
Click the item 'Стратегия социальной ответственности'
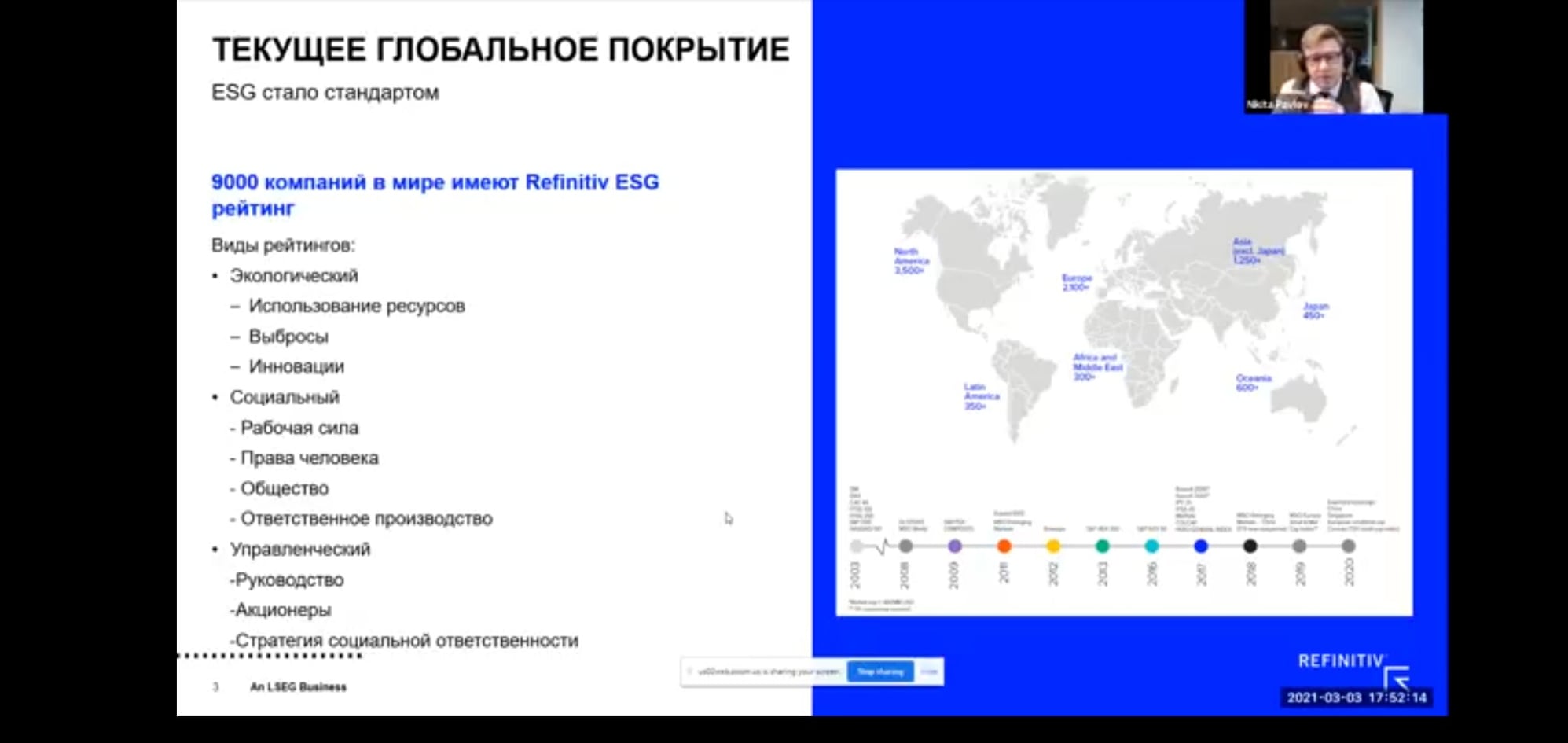tap(407, 641)
